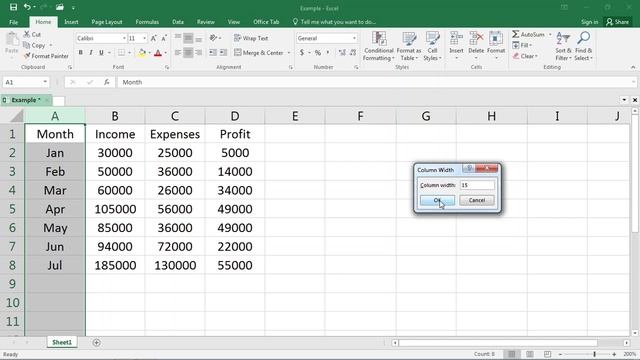The height and width of the screenshot is (360, 640).
Task: Open Conditional Formatting menu
Action: tap(379, 46)
